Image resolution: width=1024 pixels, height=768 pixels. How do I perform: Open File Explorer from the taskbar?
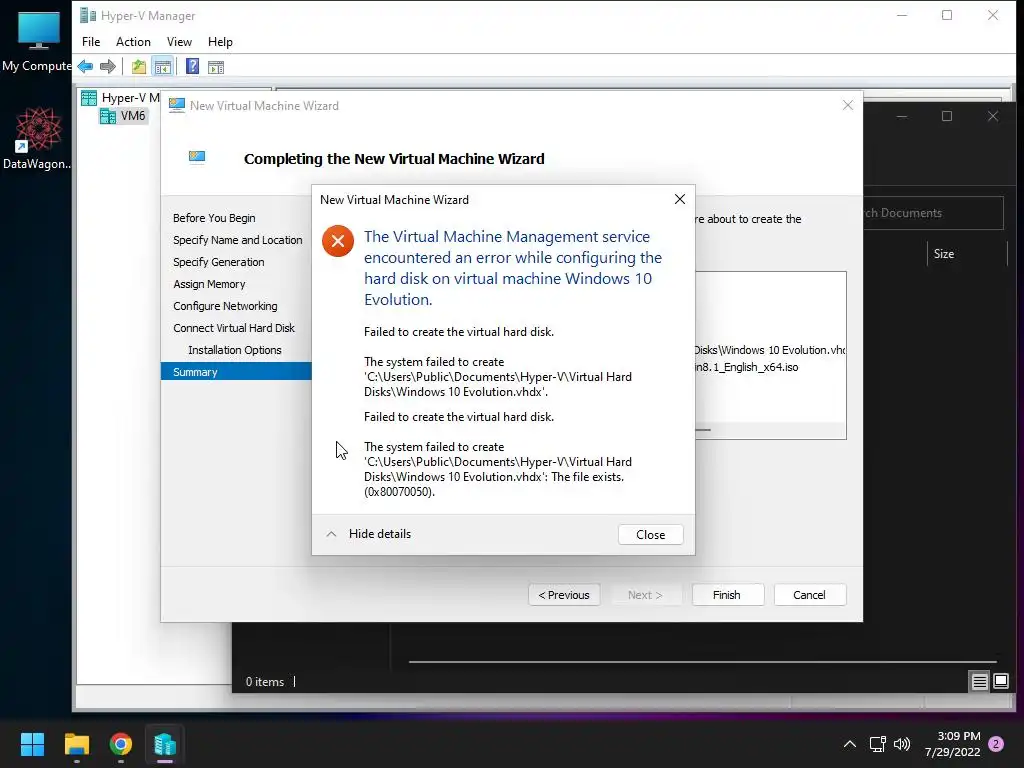76,744
